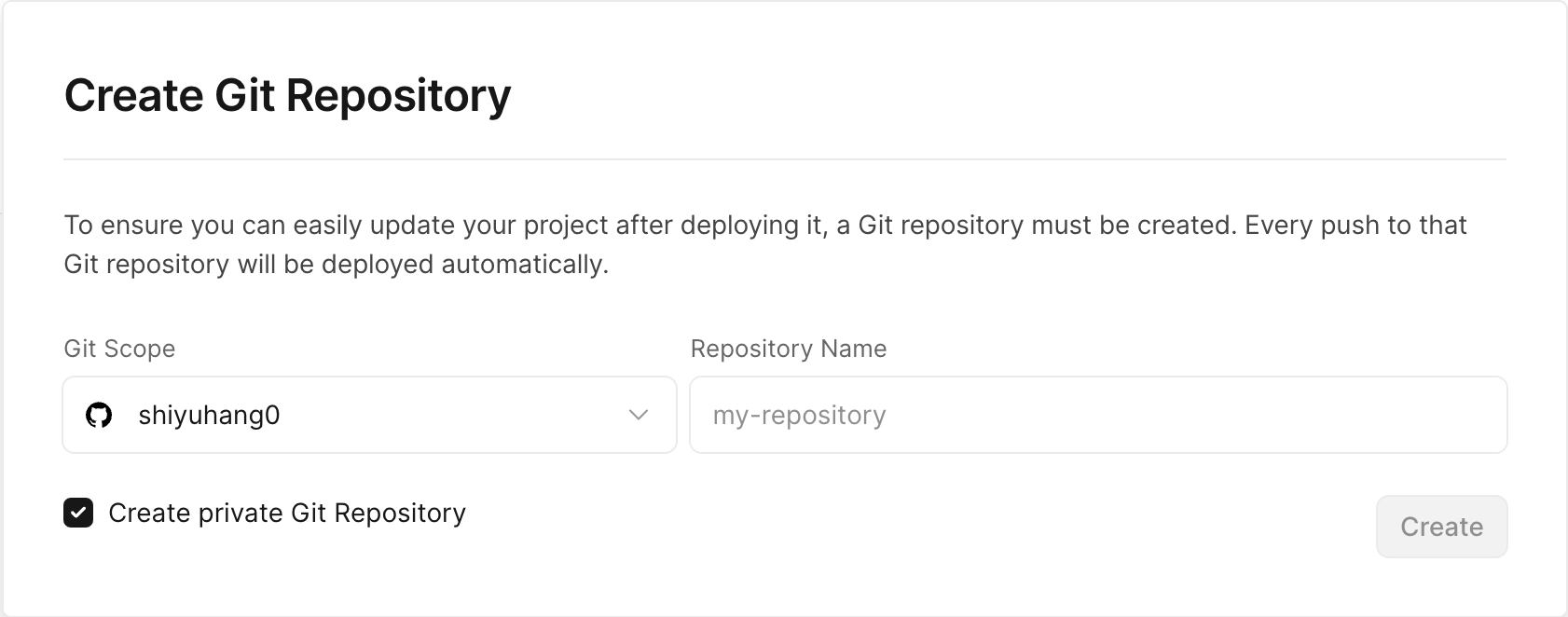This screenshot has height=617, width=1568.
Task: Click the down chevron icon in Git Scope
Action: [639, 415]
